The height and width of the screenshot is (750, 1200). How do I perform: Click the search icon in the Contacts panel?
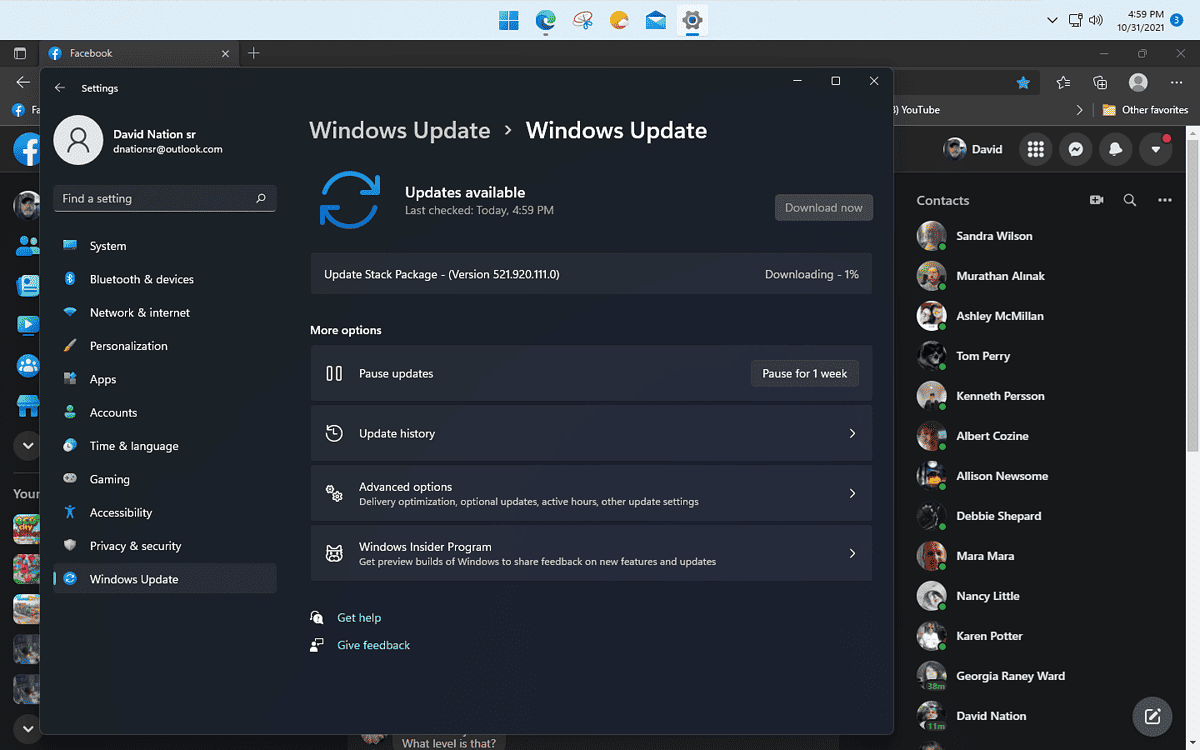click(1130, 199)
